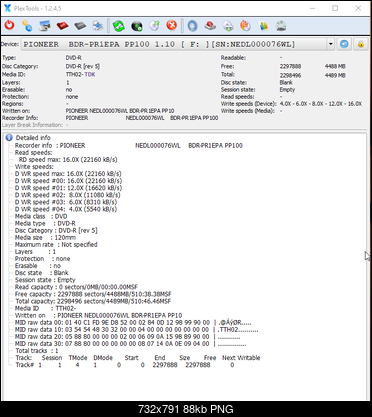The width and height of the screenshot is (372, 417).
Task: Select 'D WR speed max: 16.0X' line
Action: [x=68, y=174]
